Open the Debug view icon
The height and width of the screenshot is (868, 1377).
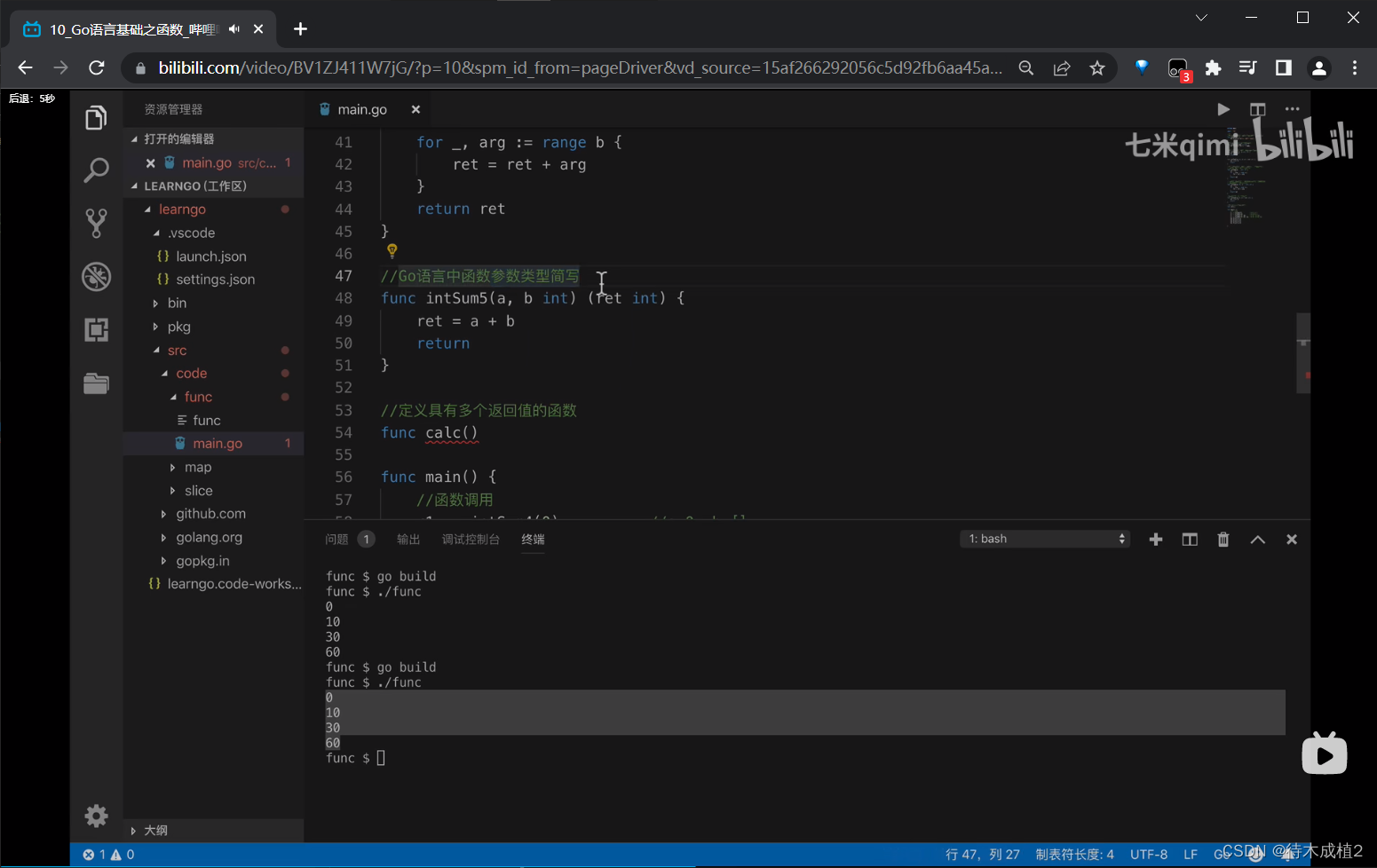[x=96, y=276]
